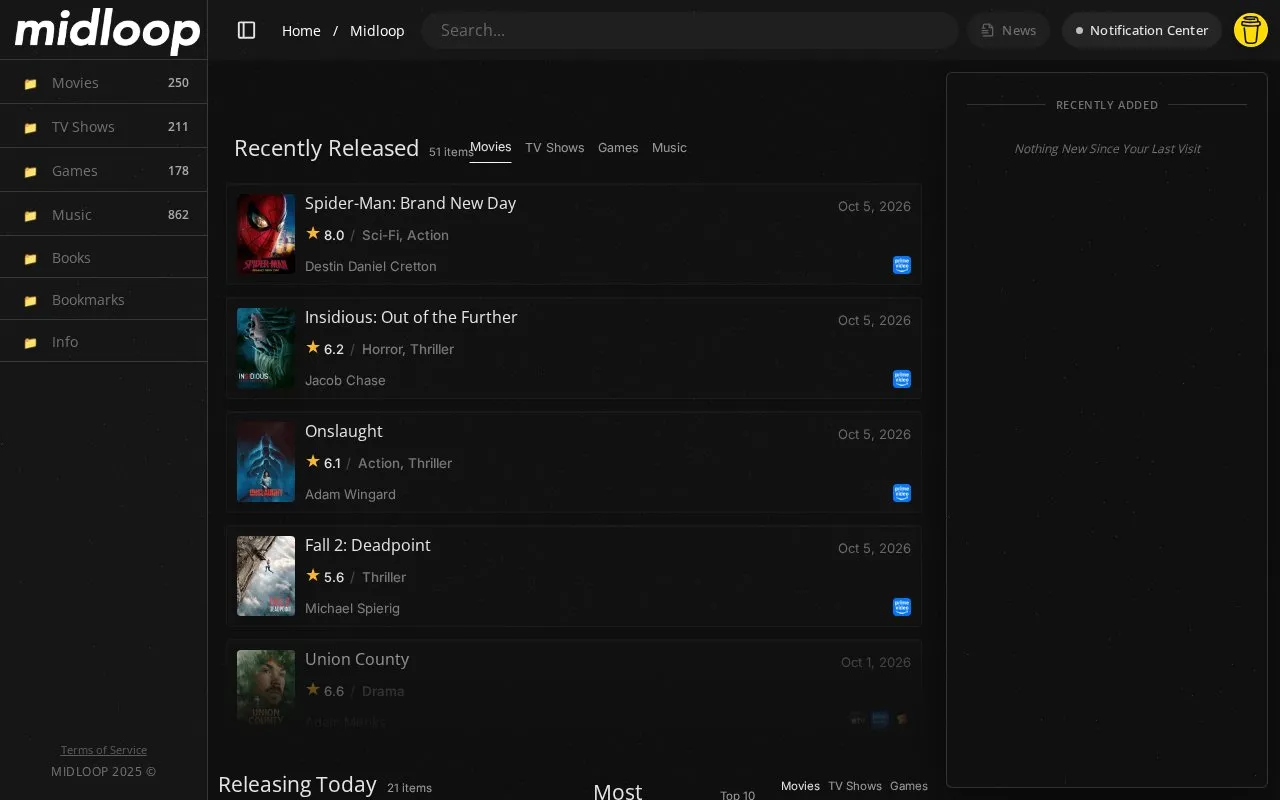This screenshot has width=1280, height=800.
Task: Click Prime Video icon on Onslaught row
Action: 902,493
